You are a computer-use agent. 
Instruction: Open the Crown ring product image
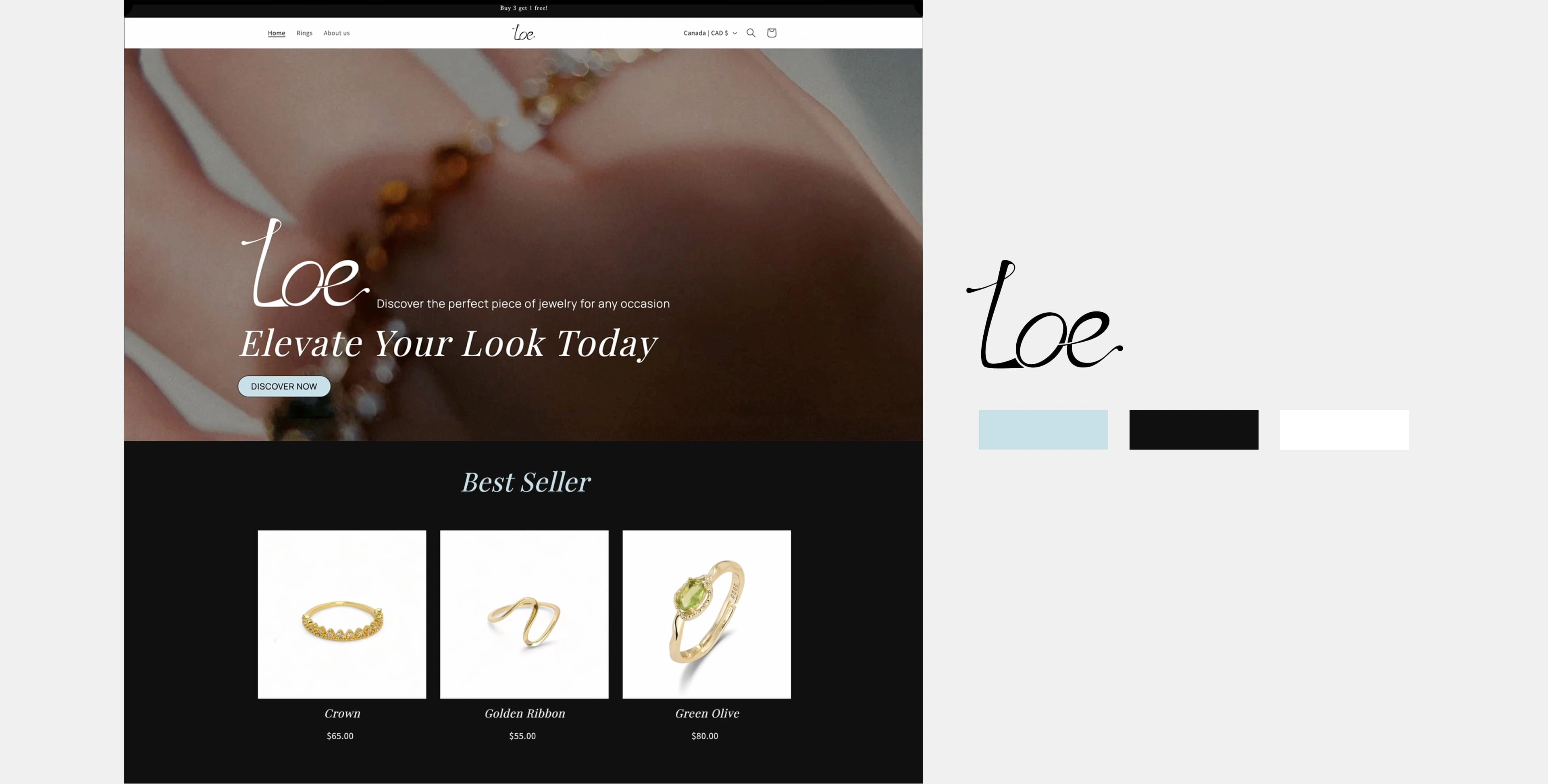click(342, 614)
